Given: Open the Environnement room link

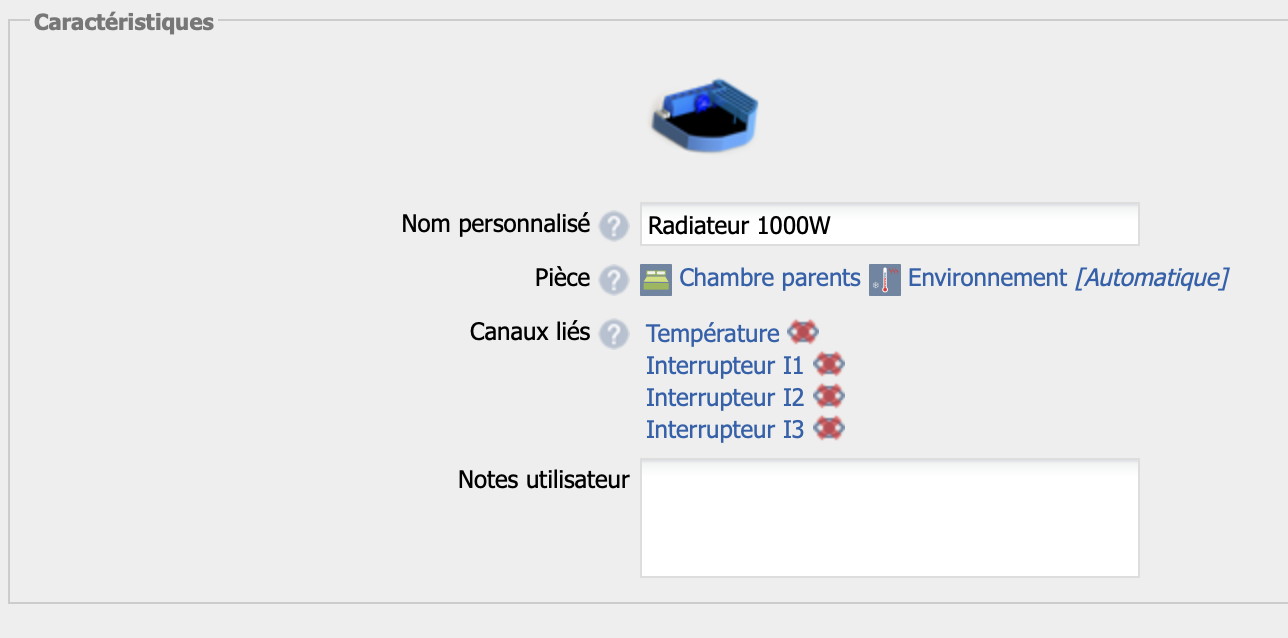Looking at the screenshot, I should pos(987,278).
